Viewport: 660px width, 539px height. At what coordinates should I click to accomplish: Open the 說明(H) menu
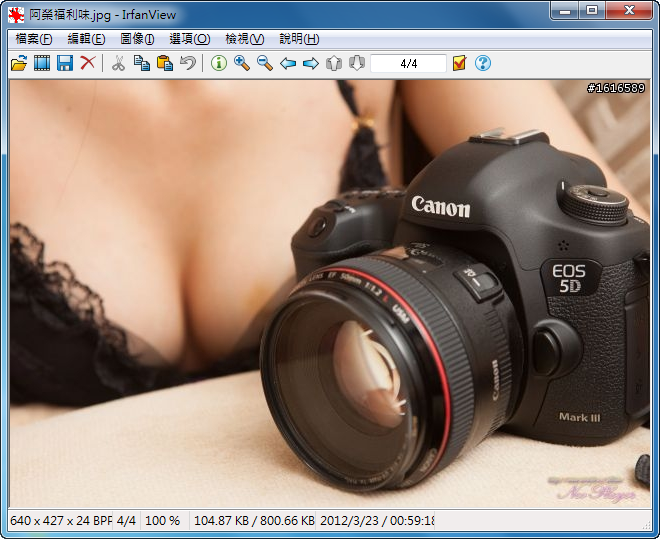[299, 39]
